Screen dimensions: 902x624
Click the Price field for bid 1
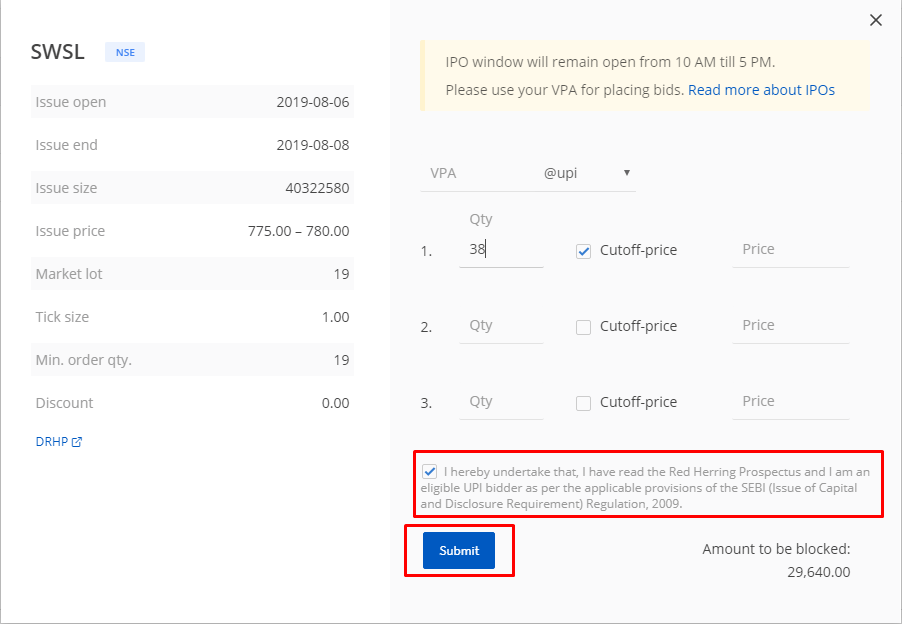(790, 250)
